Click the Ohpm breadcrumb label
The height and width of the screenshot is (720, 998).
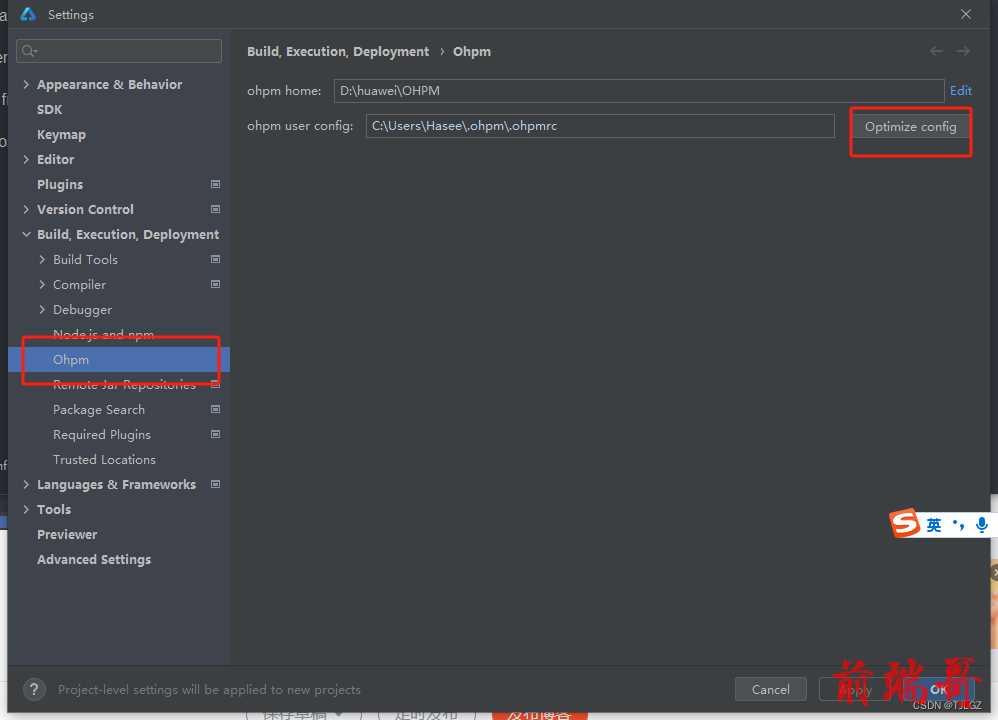click(472, 52)
